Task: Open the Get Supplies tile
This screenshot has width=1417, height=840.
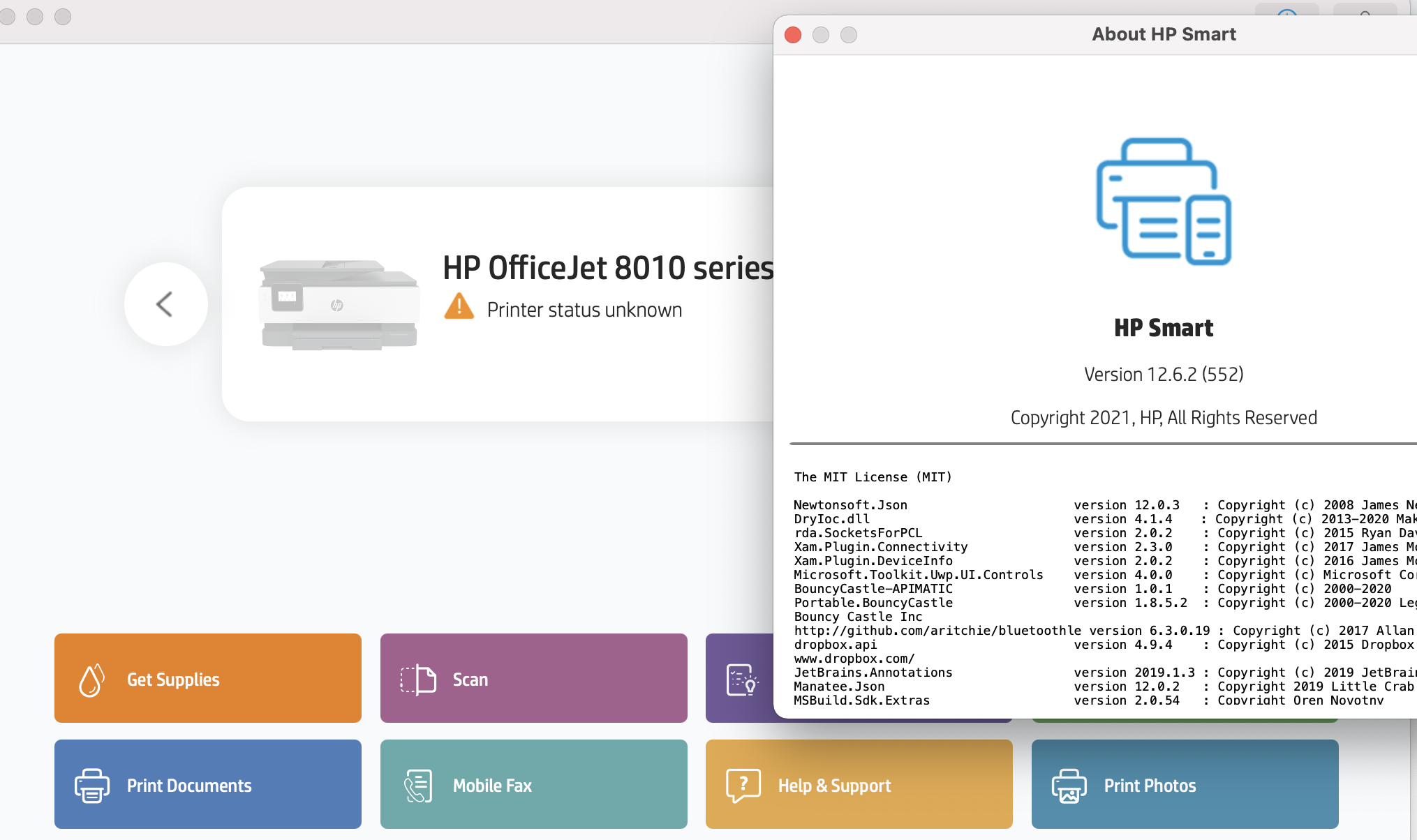Action: (208, 678)
